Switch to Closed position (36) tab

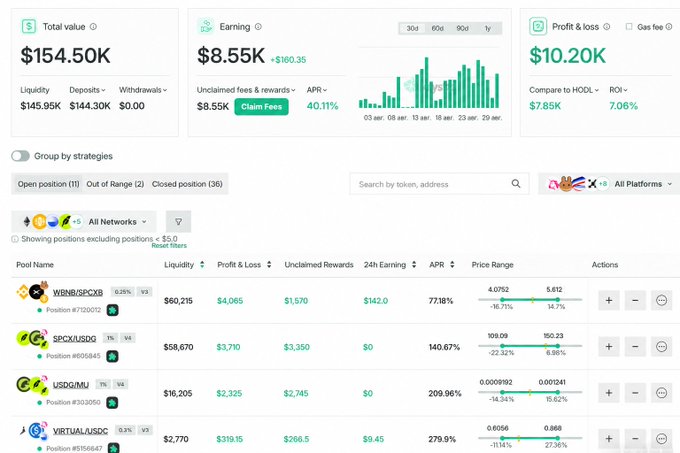pos(187,184)
